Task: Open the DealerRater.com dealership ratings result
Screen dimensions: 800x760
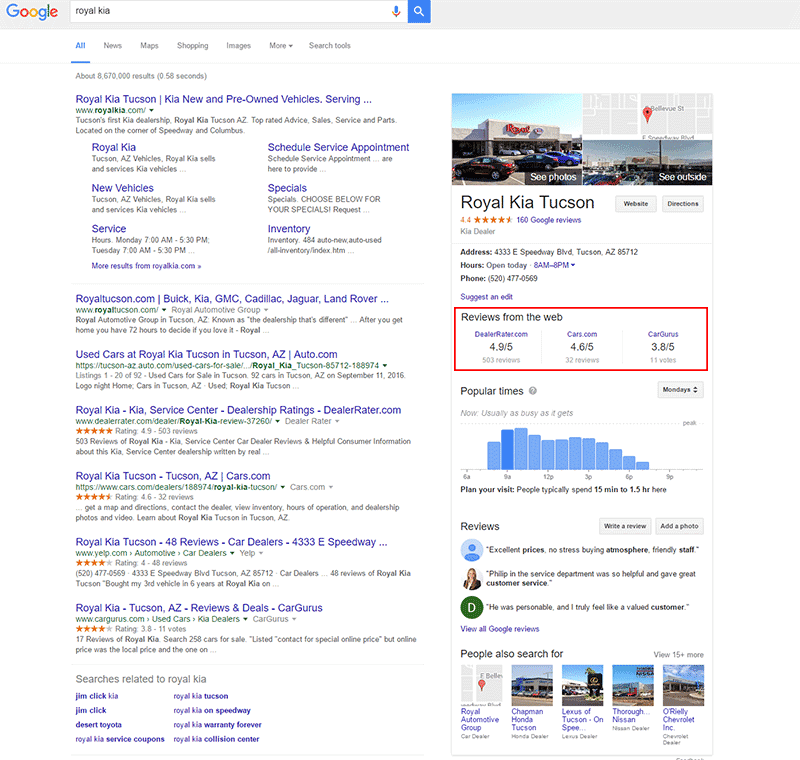Action: pos(238,410)
